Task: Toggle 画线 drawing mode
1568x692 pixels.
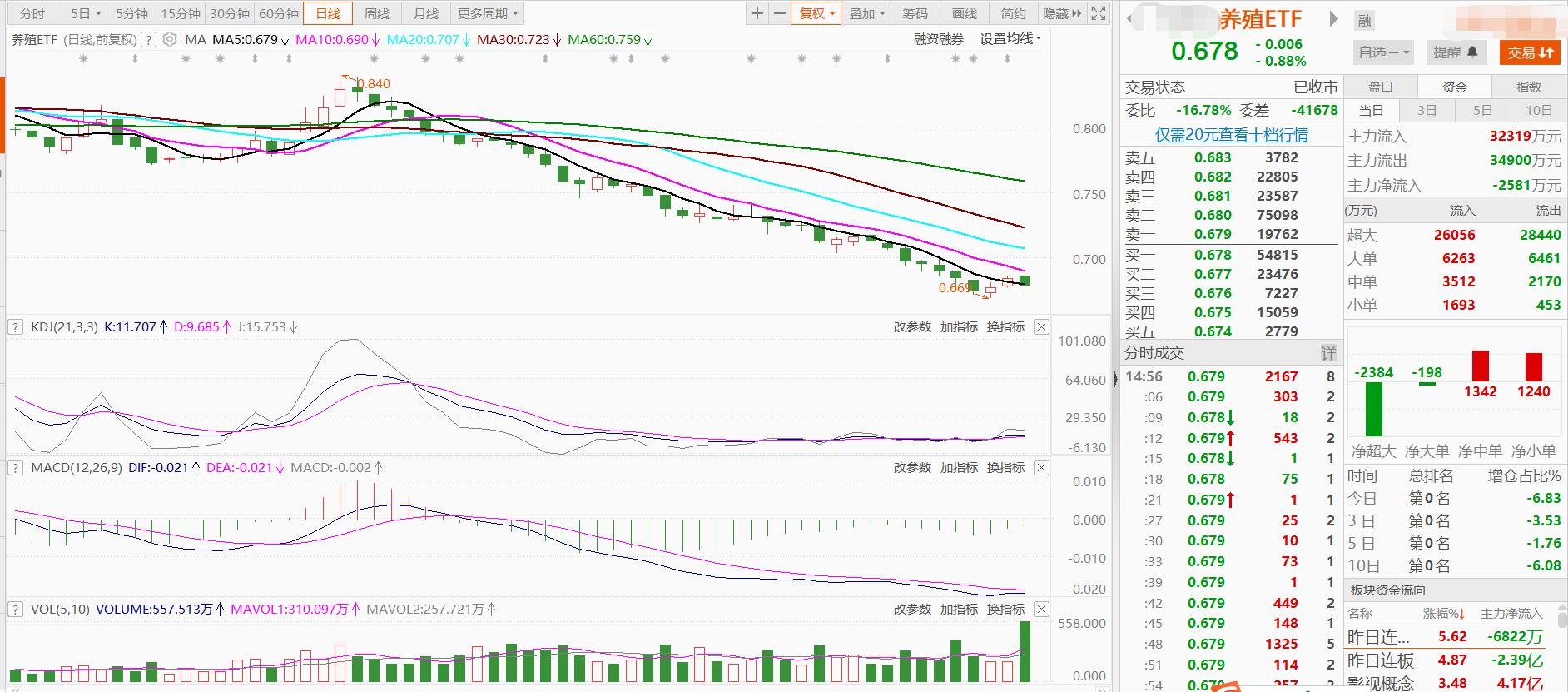Action: click(x=964, y=13)
